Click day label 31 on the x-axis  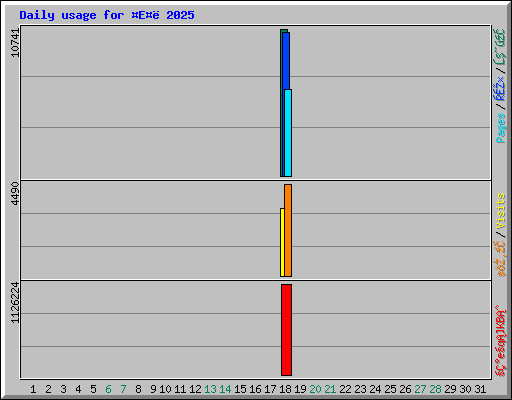tap(480, 389)
